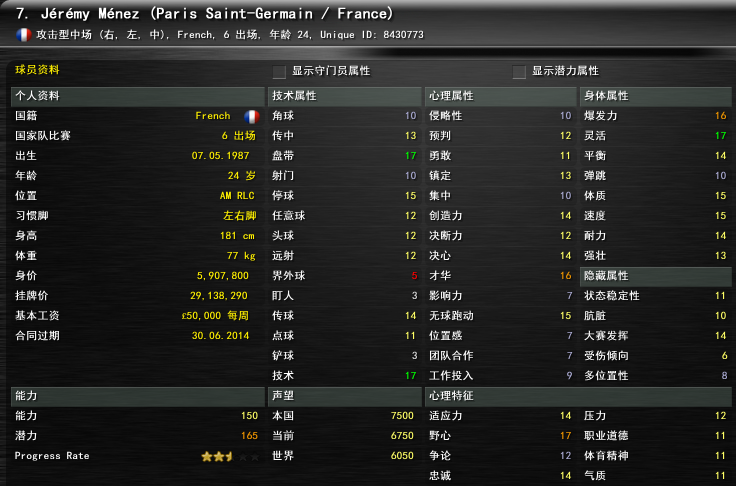Image resolution: width=736 pixels, height=486 pixels.
Task: Enable the 显示守门员属性 checkbox
Action: 279,72
